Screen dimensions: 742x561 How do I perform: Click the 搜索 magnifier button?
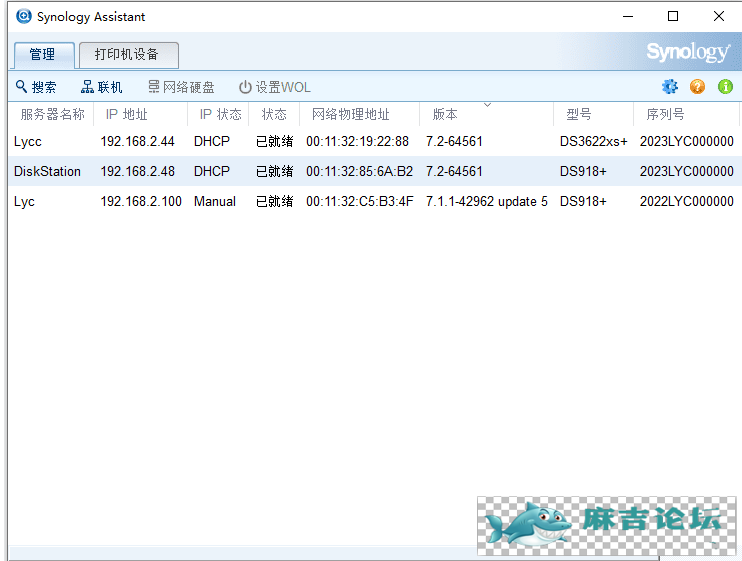(x=36, y=87)
